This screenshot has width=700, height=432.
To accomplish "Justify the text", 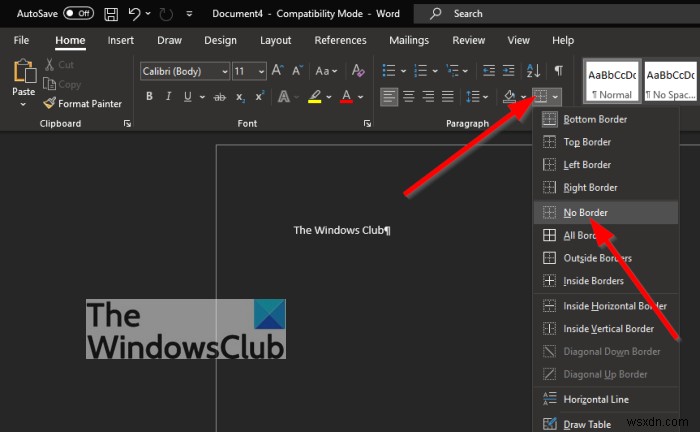I will pos(448,96).
